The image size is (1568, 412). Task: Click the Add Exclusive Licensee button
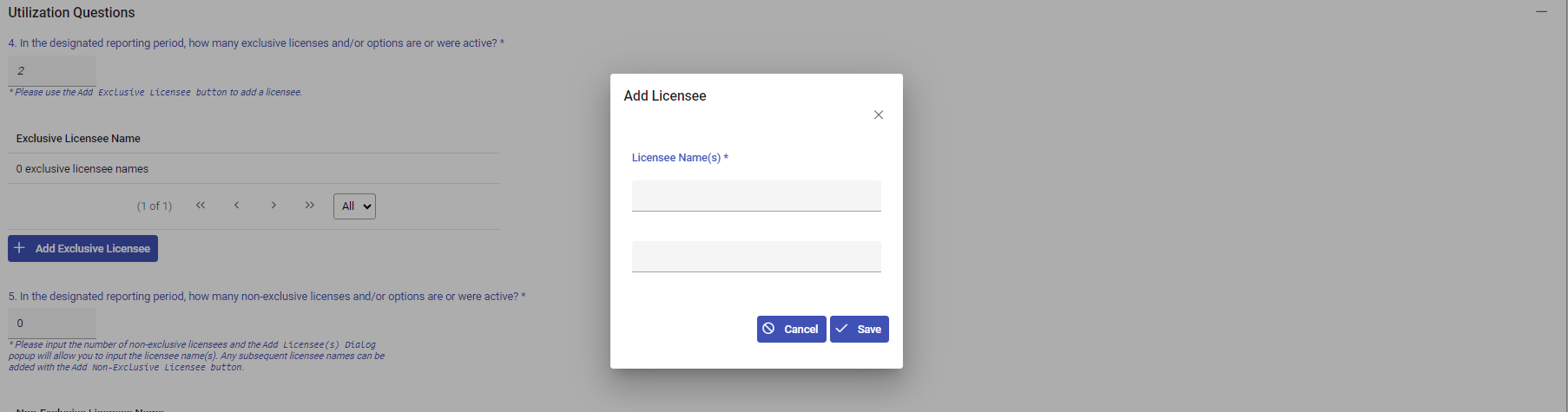point(82,248)
